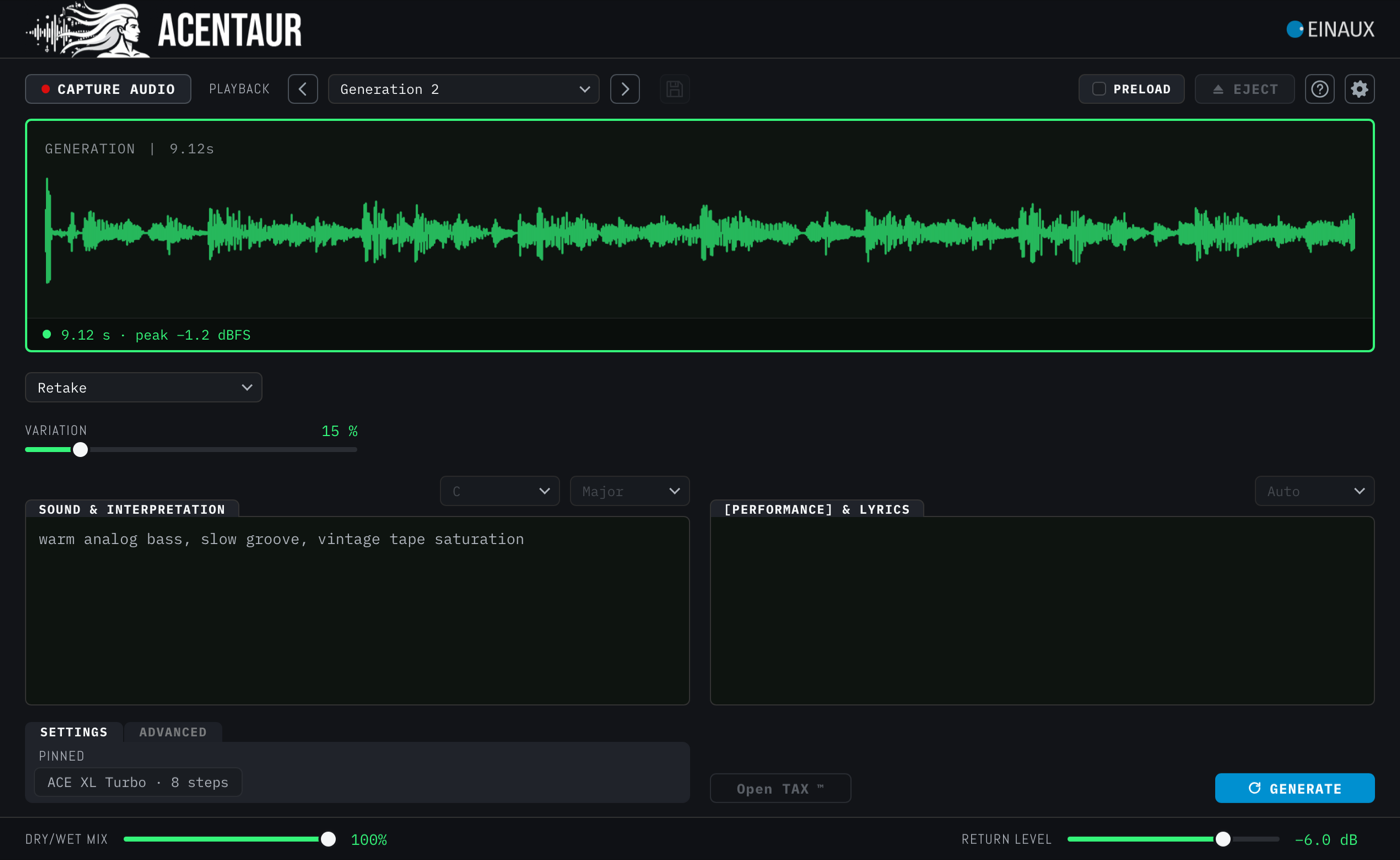
Task: Click the '9.12 s · peak -1.2 dBFS' status text
Action: click(156, 335)
